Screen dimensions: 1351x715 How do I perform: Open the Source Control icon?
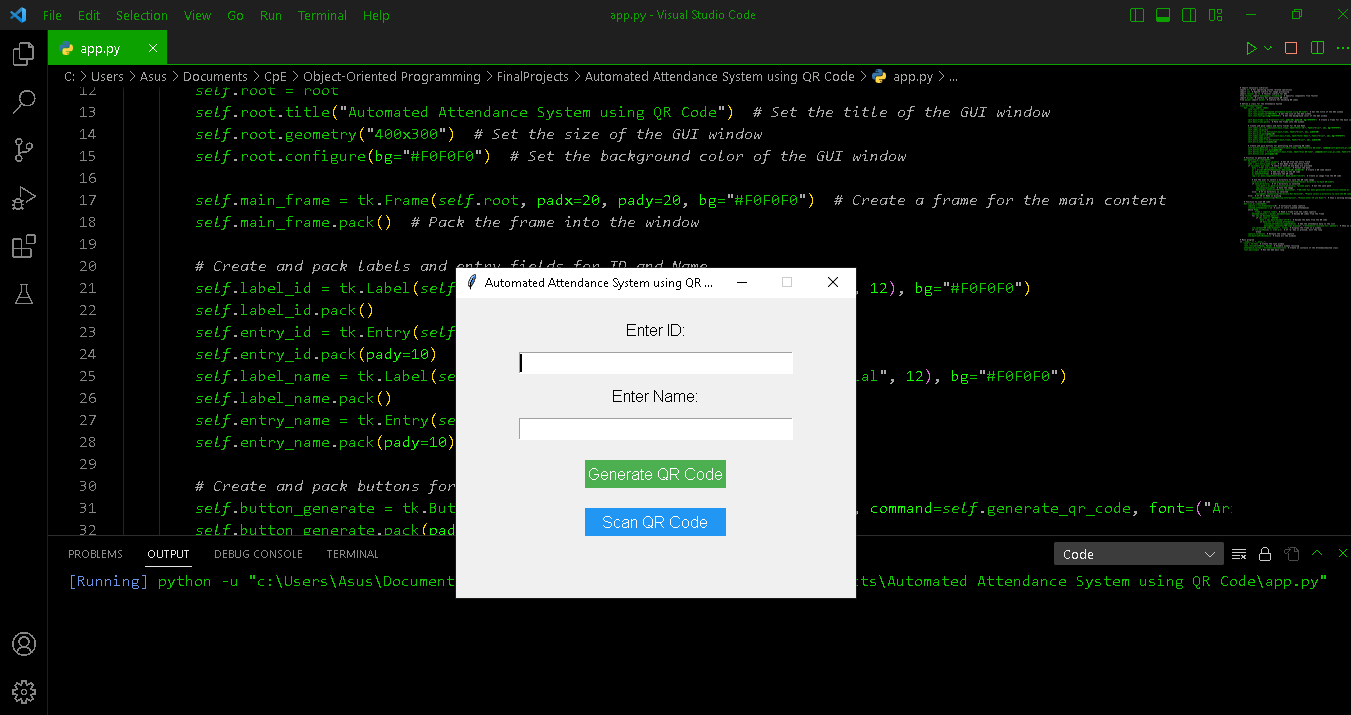click(x=23, y=149)
